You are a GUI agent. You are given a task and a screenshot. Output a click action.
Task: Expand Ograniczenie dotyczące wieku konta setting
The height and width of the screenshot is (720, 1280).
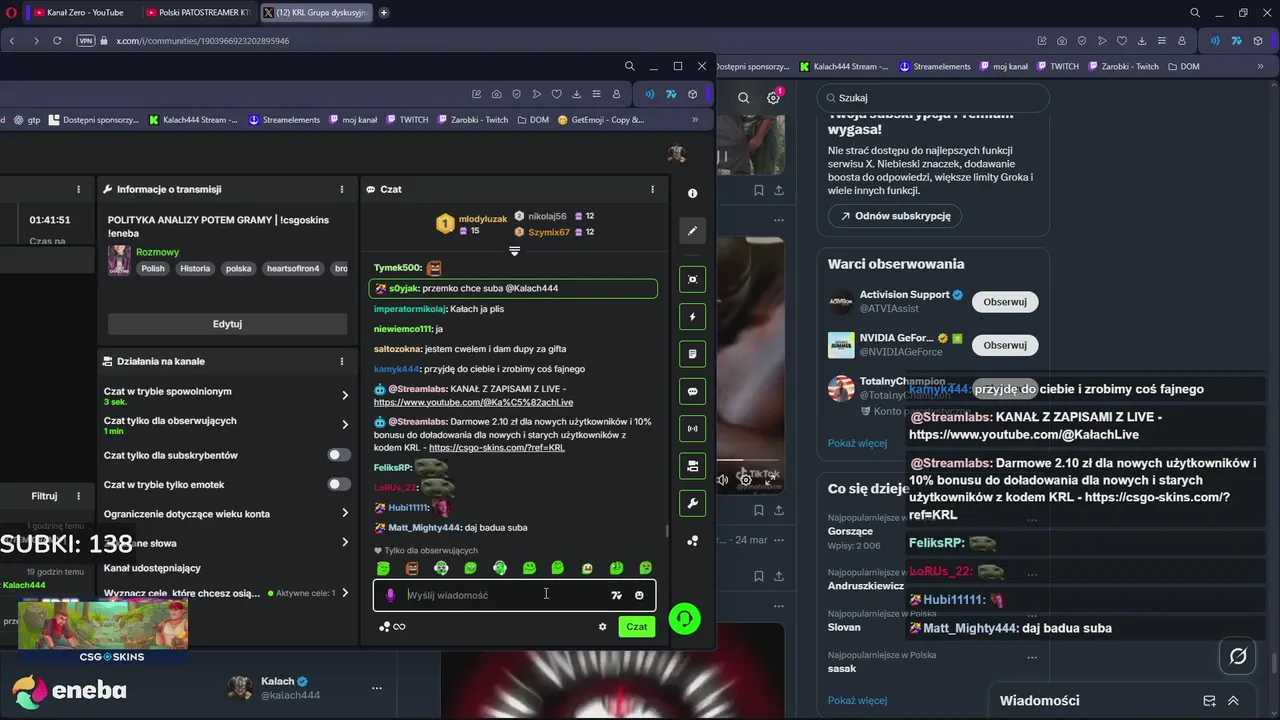coord(345,514)
